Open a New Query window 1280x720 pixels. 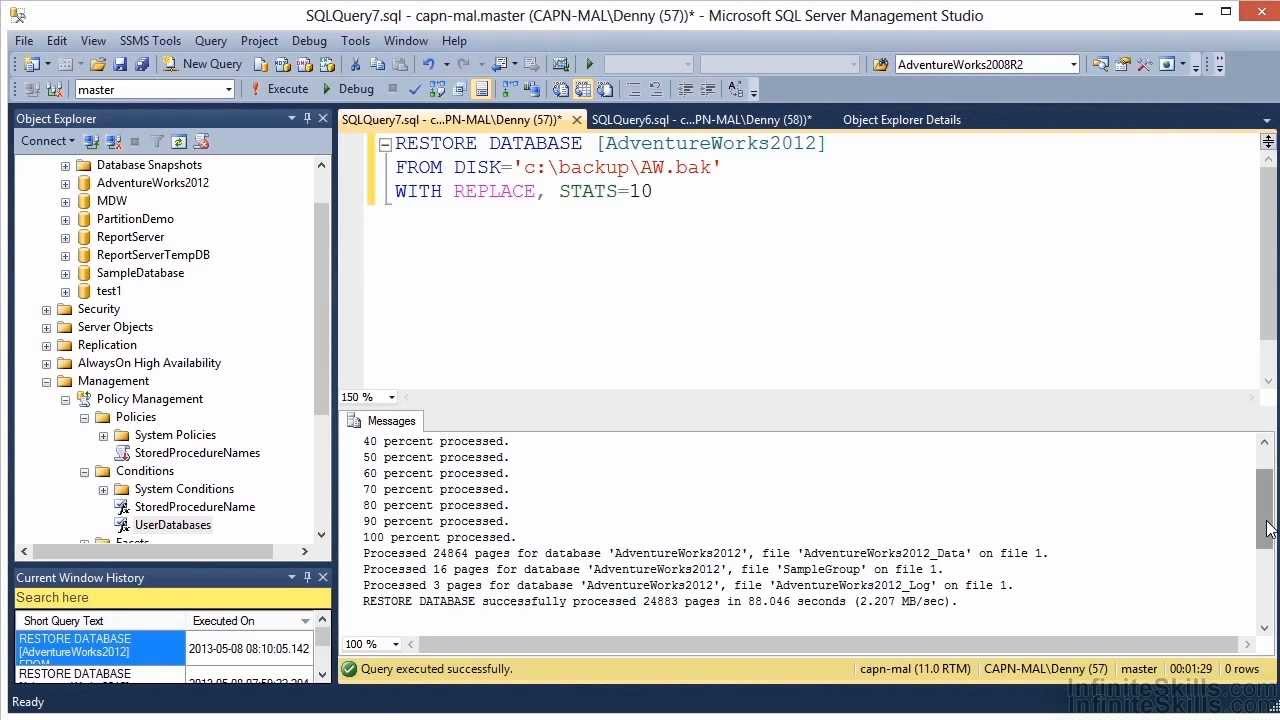pos(203,64)
